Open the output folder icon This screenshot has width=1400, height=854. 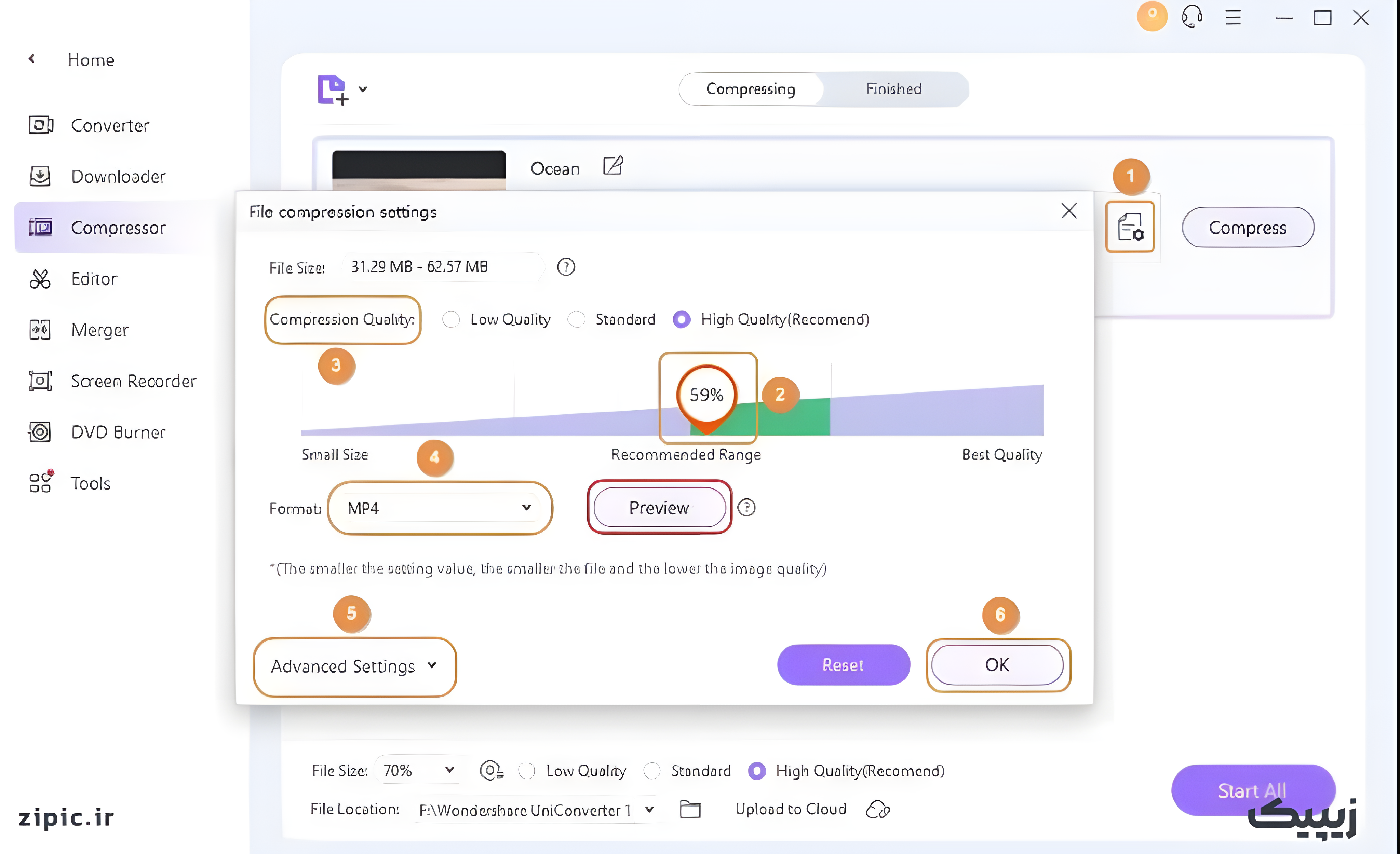pos(690,809)
